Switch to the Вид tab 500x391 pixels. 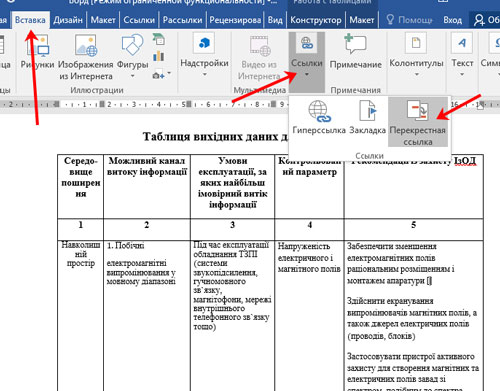coord(275,20)
